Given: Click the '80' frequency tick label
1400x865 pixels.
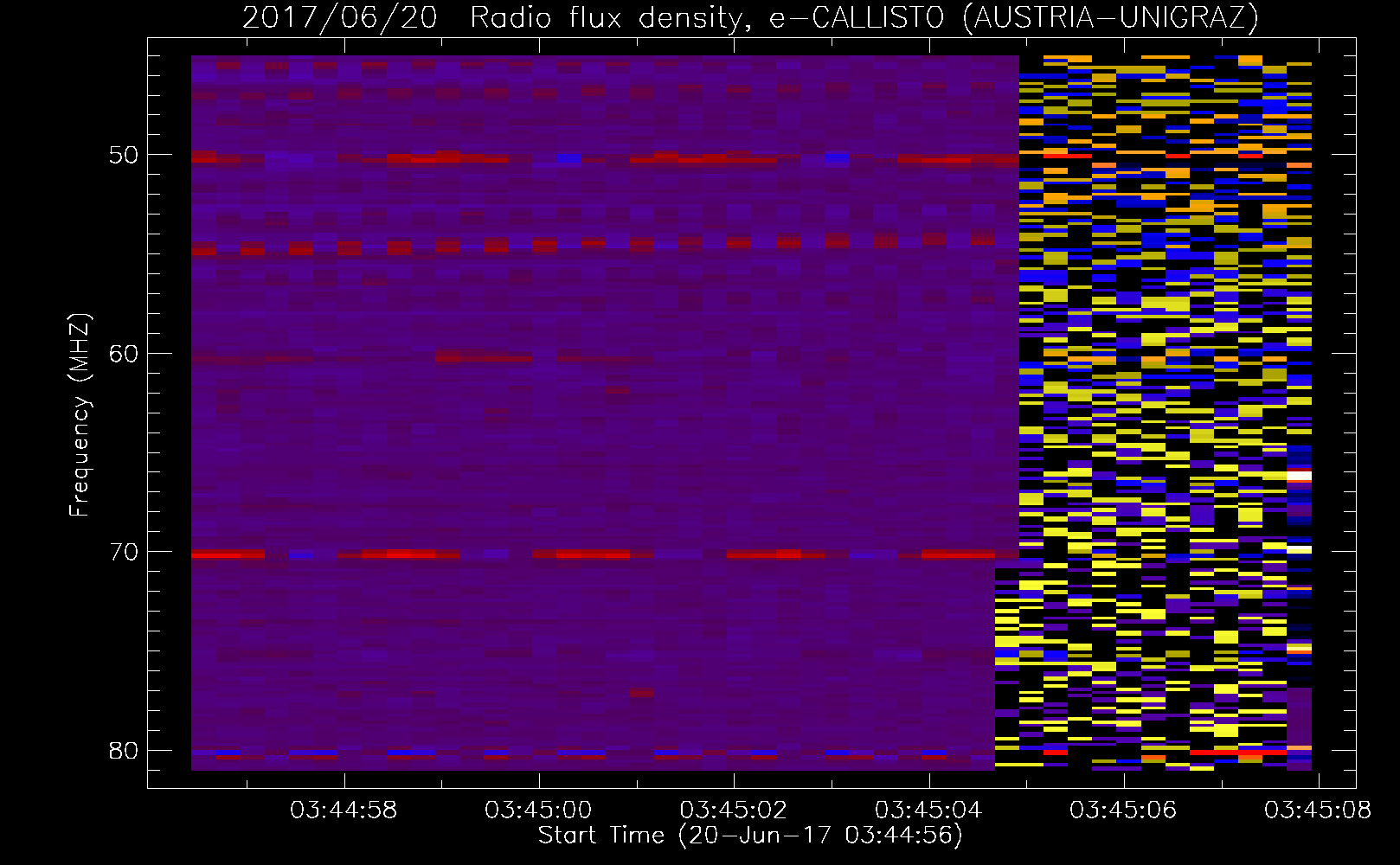Looking at the screenshot, I should pyautogui.click(x=124, y=750).
